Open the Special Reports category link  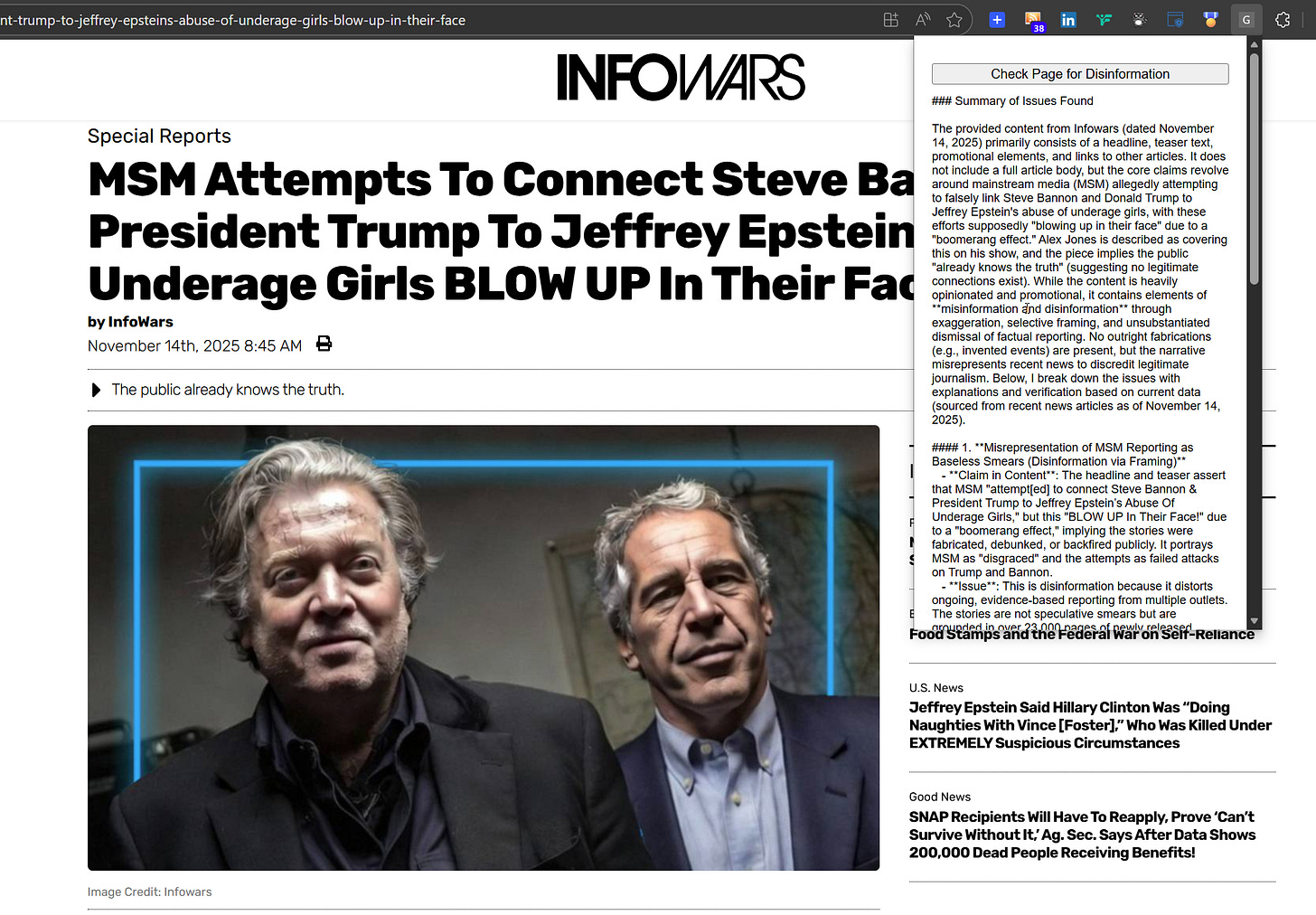pyautogui.click(x=159, y=136)
